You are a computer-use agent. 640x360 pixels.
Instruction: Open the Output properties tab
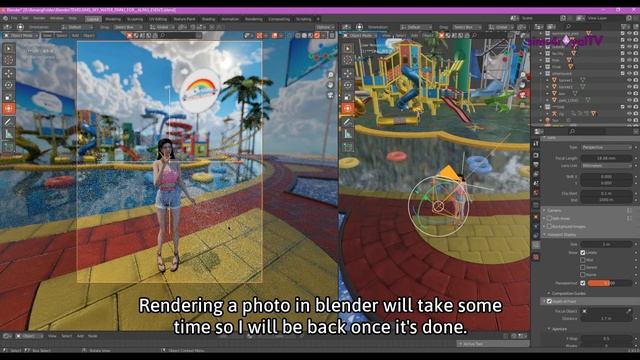point(536,164)
